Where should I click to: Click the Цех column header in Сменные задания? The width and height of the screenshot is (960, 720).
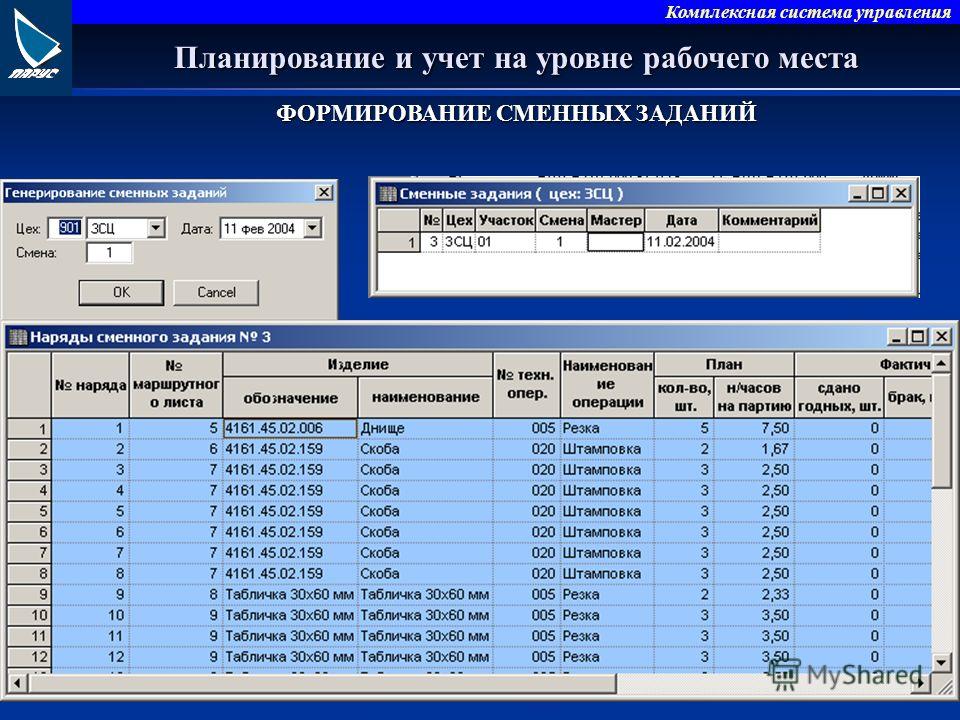(459, 220)
